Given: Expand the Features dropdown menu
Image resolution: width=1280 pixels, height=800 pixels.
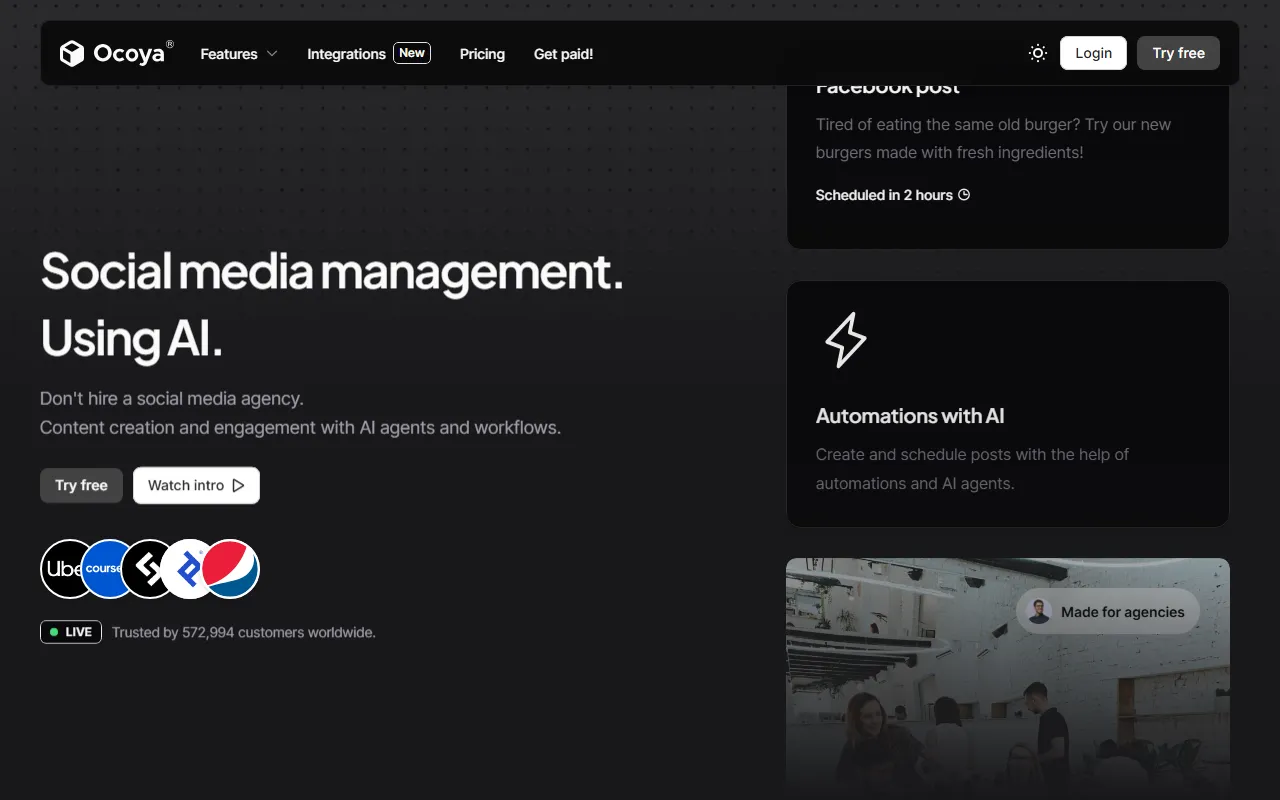Looking at the screenshot, I should (x=238, y=54).
